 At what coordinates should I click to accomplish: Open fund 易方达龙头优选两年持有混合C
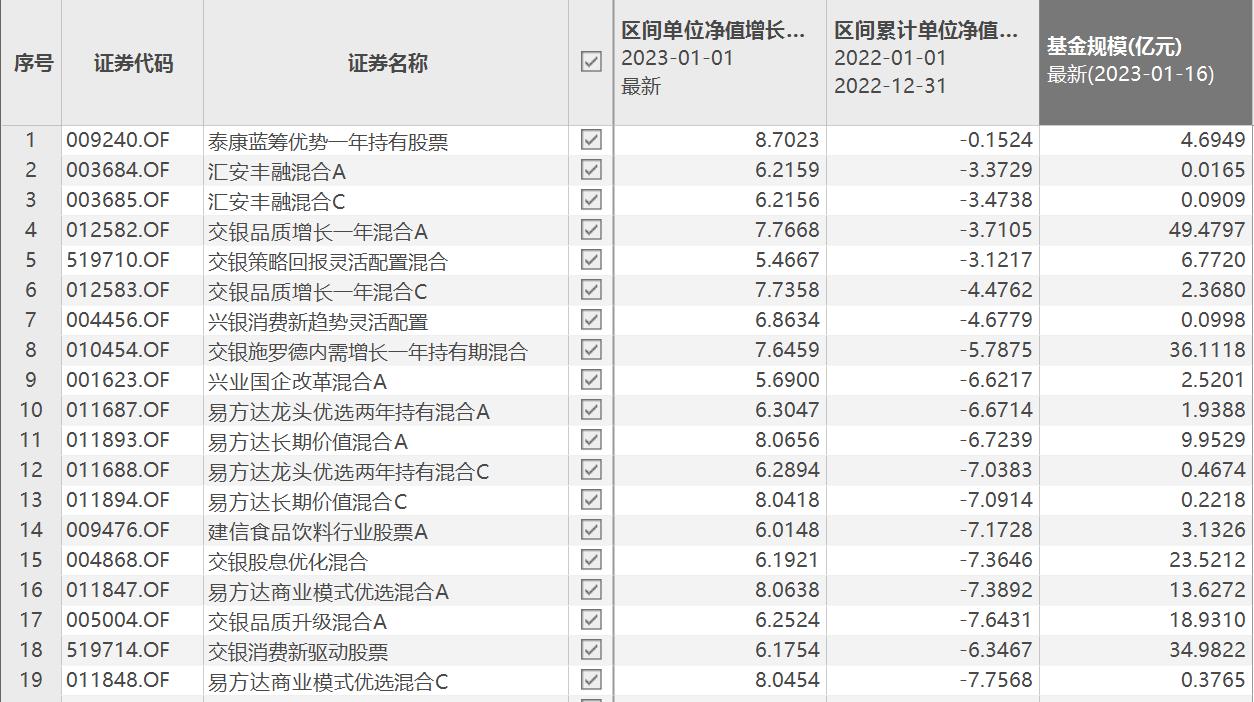click(x=348, y=471)
